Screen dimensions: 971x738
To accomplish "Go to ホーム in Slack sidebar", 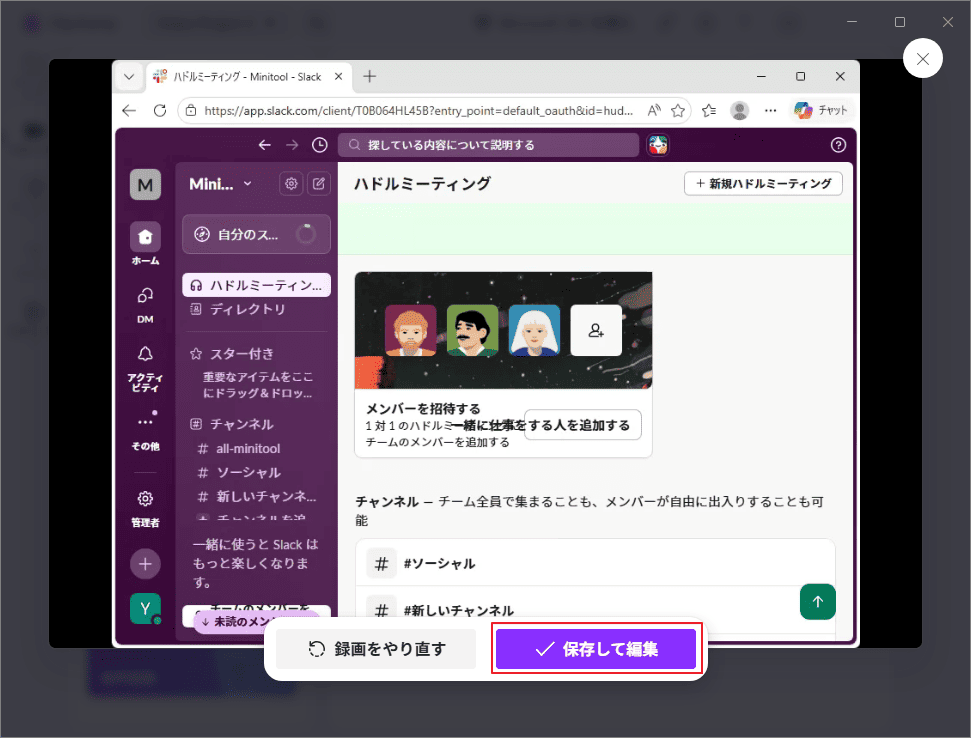I will (x=145, y=243).
